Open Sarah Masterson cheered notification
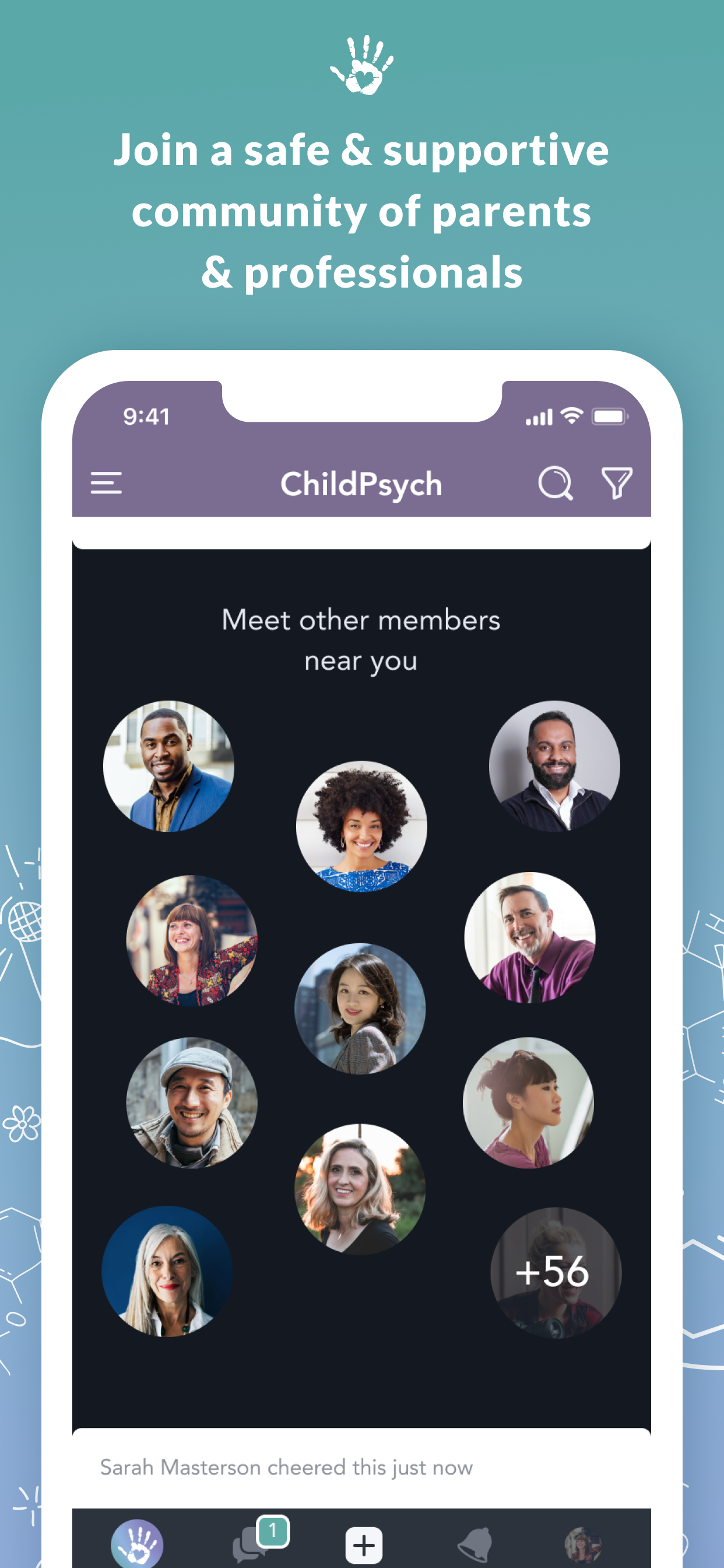 point(286,1467)
